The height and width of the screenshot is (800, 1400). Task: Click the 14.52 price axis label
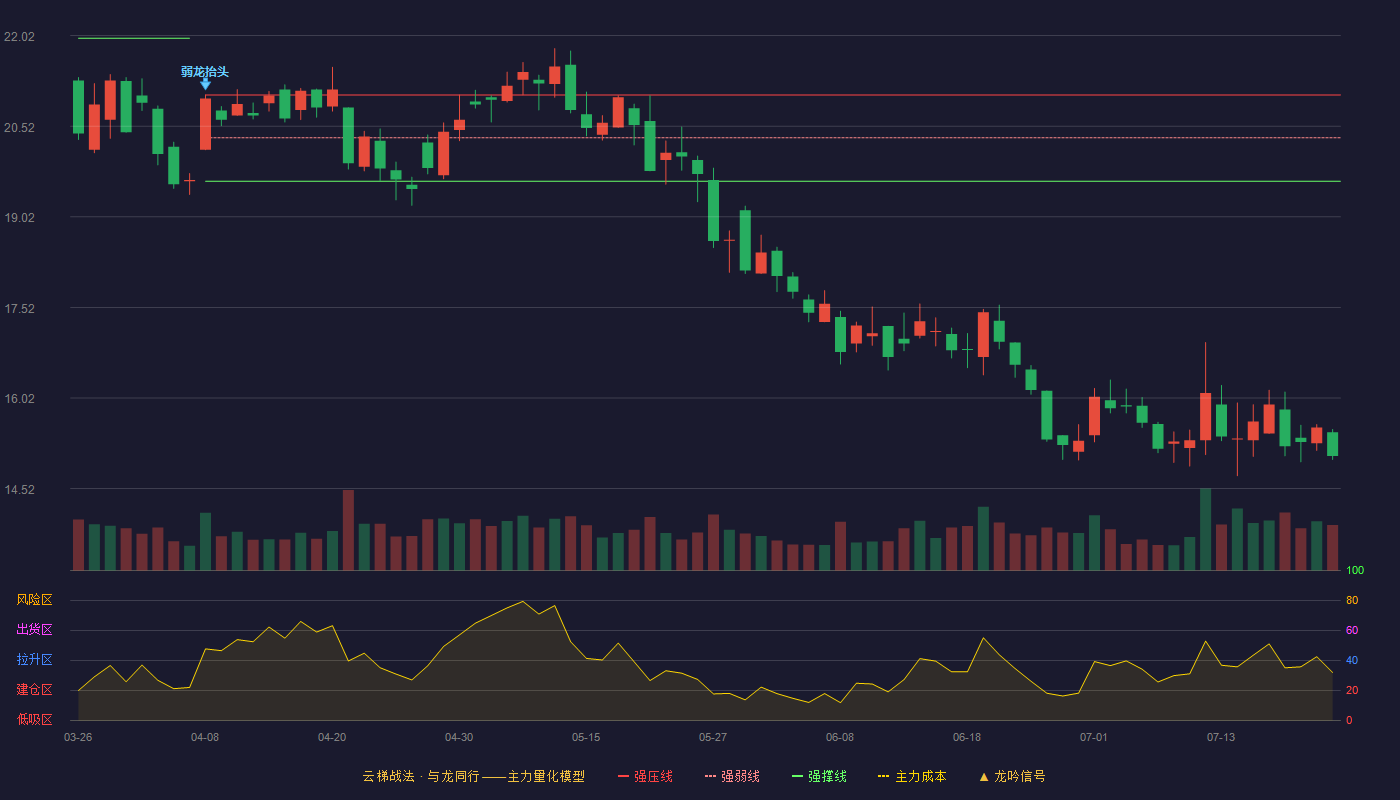point(19,490)
